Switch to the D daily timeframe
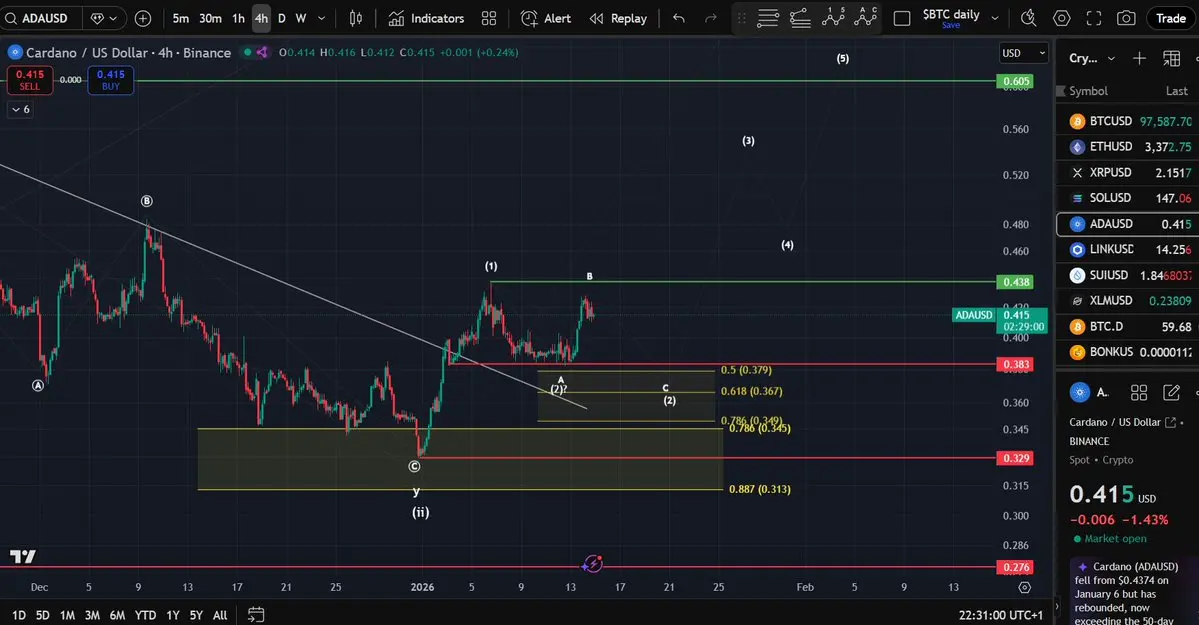The image size is (1199, 625). [x=281, y=18]
